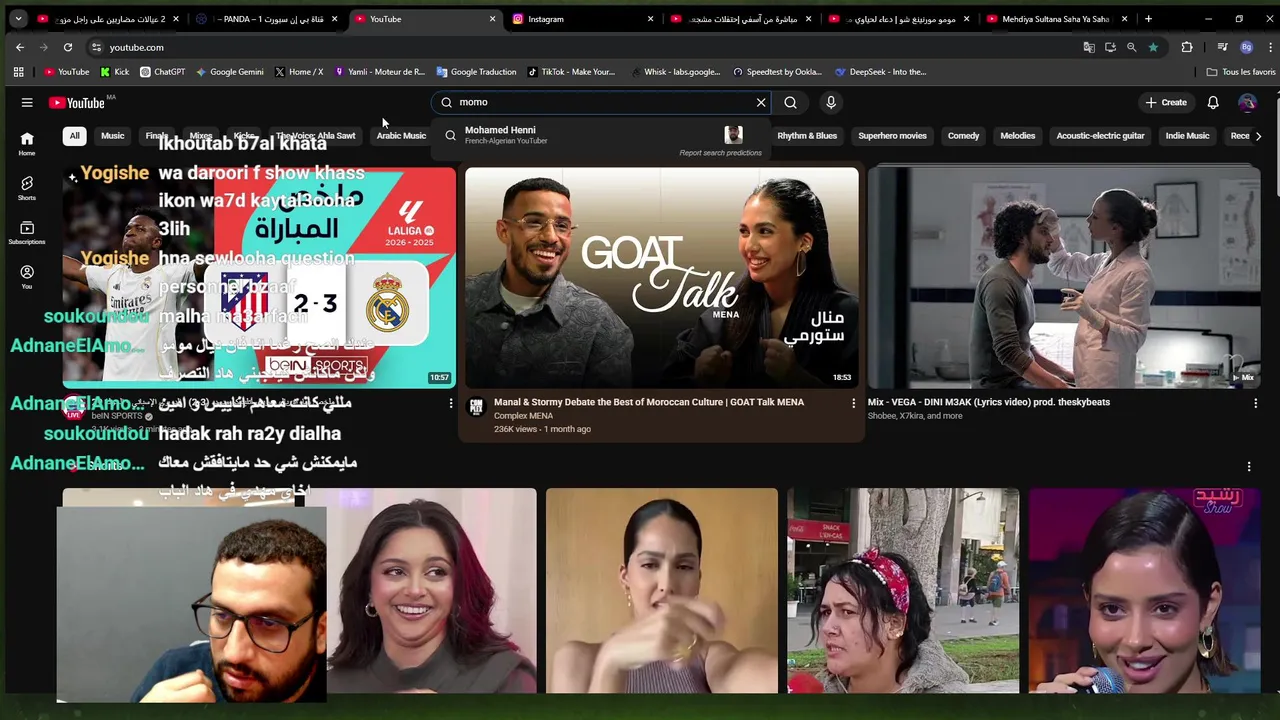The width and height of the screenshot is (1280, 720).
Task: Go back in the browser
Action: (x=20, y=47)
